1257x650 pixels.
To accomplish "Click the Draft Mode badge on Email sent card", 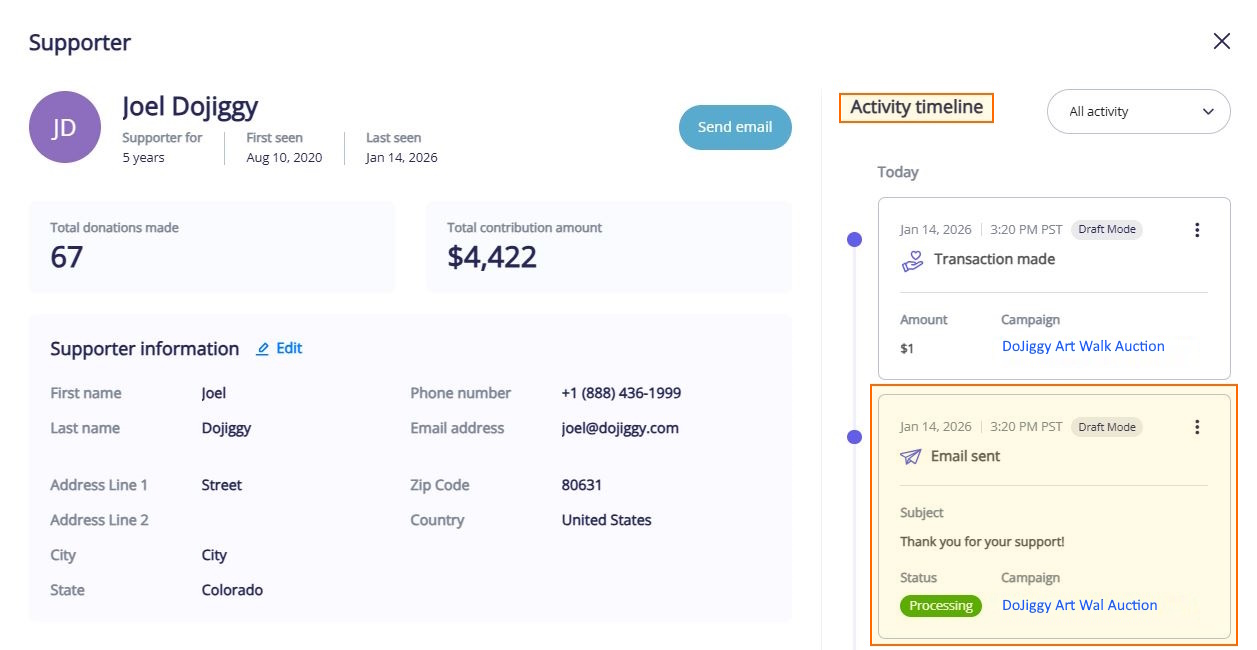I will [x=1107, y=427].
